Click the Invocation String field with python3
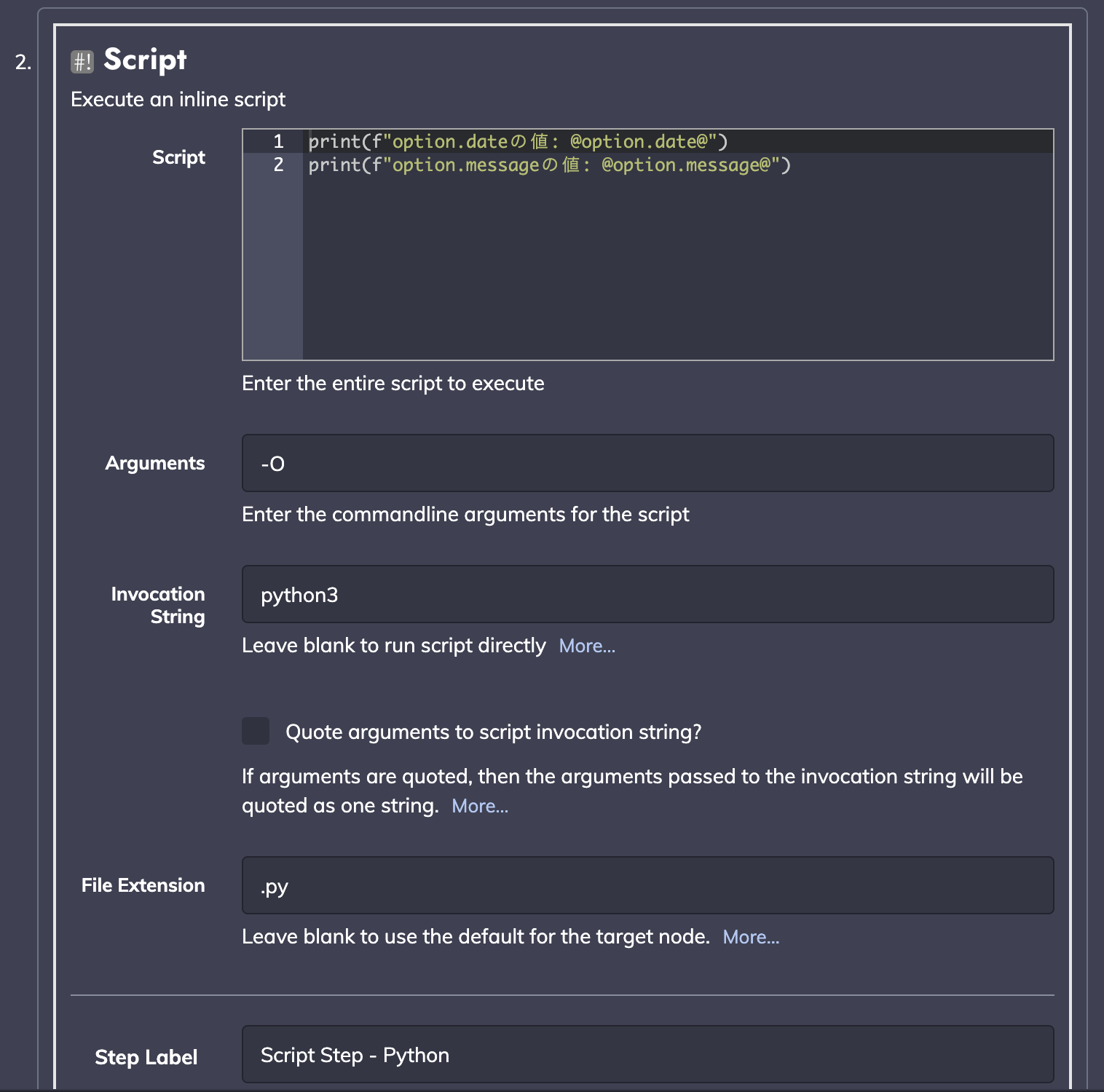This screenshot has height=1092, width=1104. (x=647, y=594)
